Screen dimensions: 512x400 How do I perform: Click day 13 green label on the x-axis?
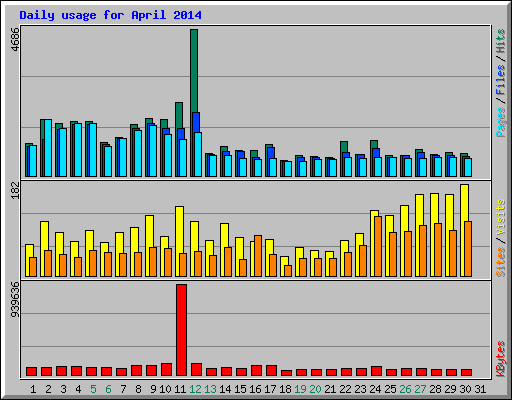[x=210, y=389]
